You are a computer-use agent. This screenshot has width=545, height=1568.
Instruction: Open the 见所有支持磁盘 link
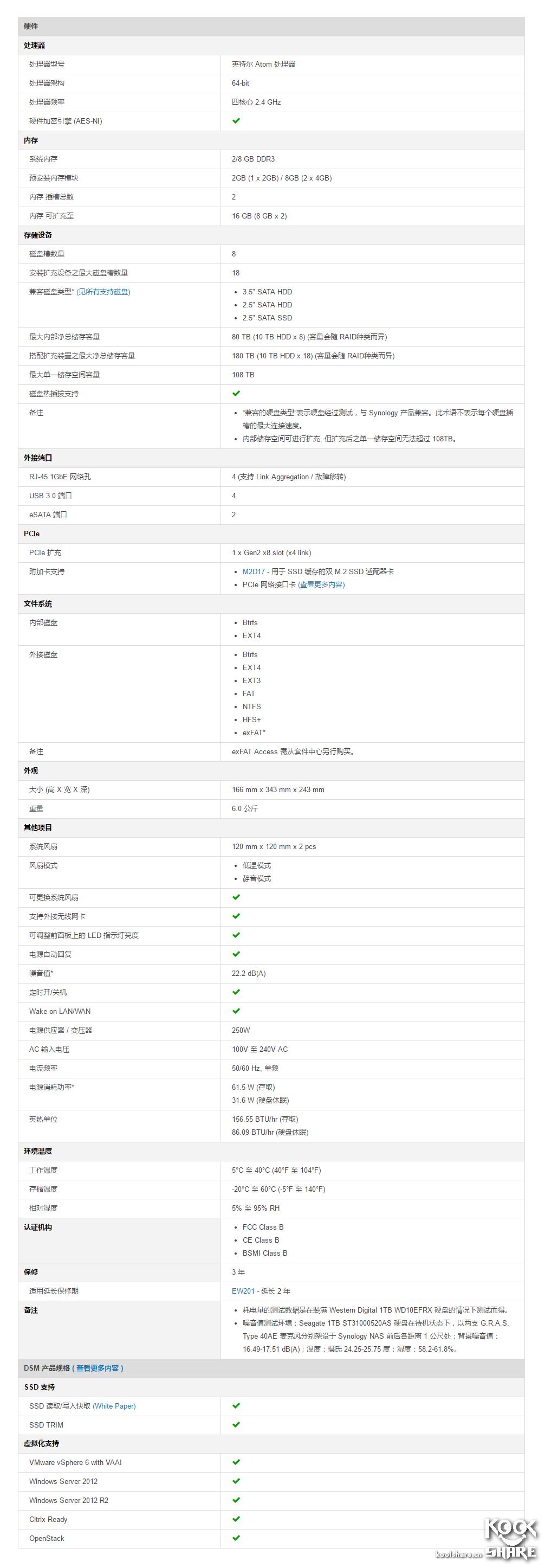pyautogui.click(x=103, y=292)
